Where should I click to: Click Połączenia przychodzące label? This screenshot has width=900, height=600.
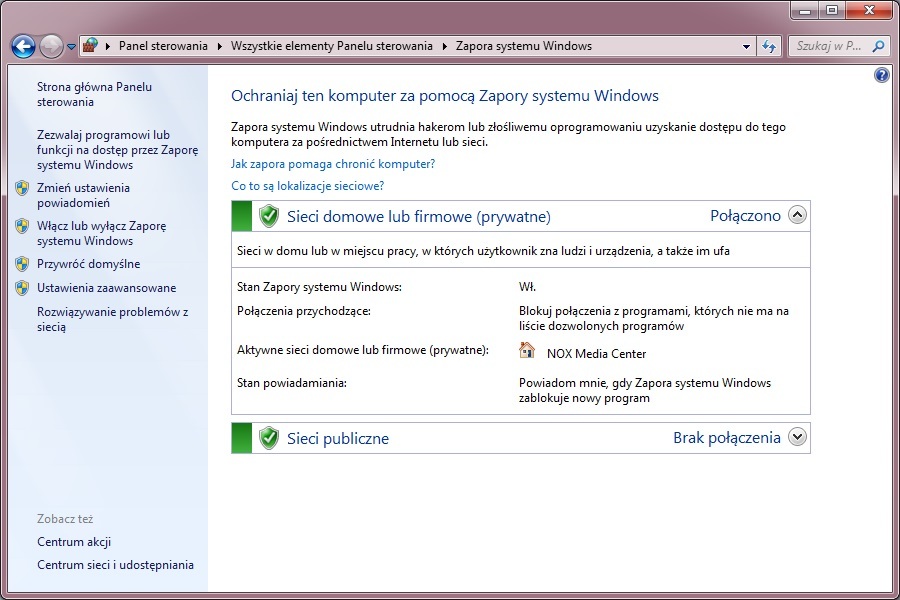tap(304, 311)
